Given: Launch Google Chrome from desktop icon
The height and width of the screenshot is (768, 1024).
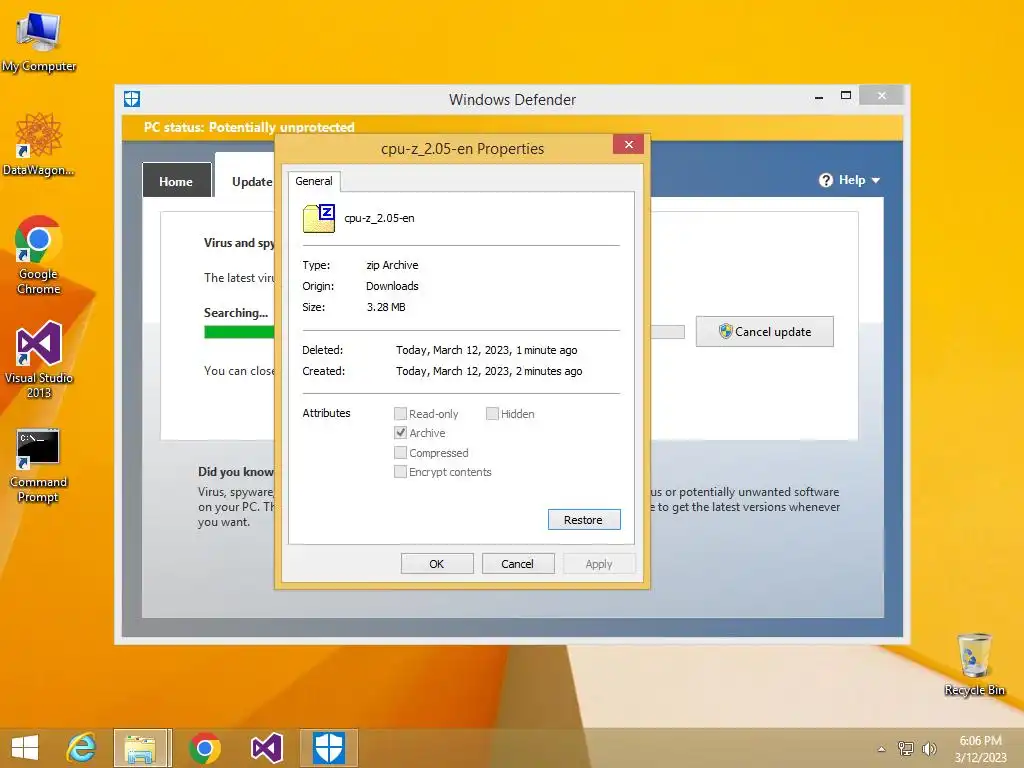Looking at the screenshot, I should tap(39, 255).
